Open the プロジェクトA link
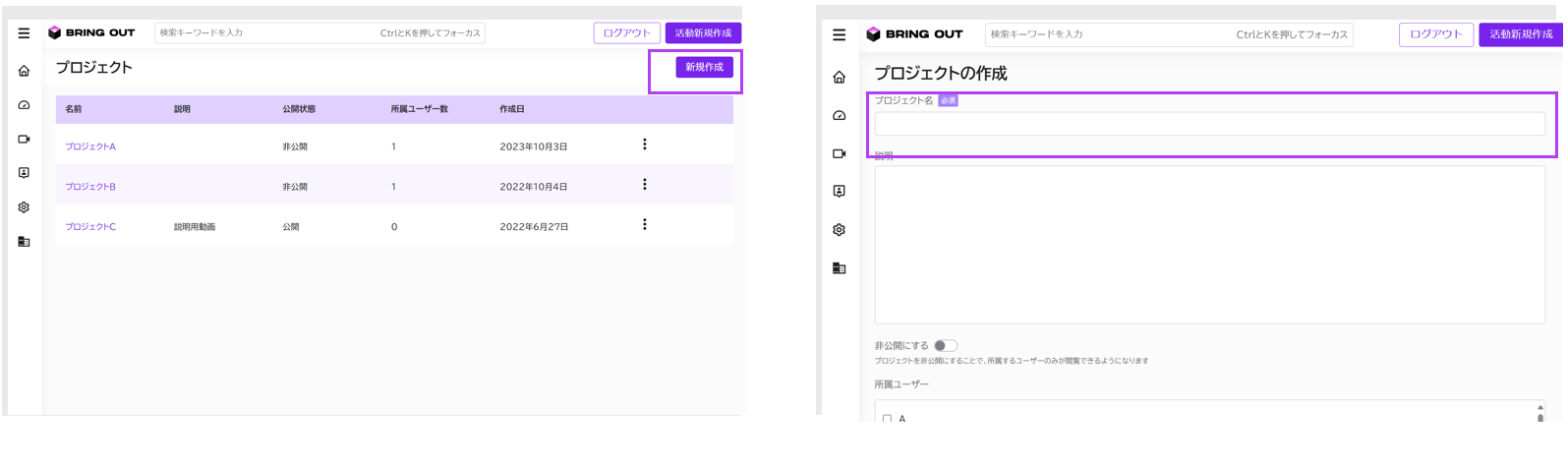This screenshot has height=465, width=1568. point(90,146)
